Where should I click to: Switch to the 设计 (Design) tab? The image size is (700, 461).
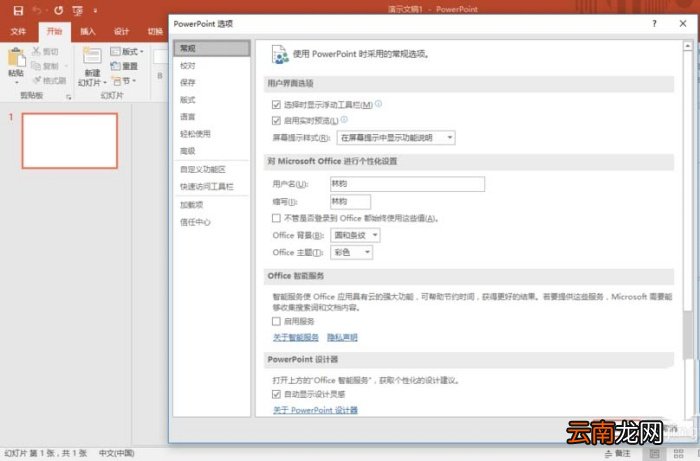[x=121, y=31]
